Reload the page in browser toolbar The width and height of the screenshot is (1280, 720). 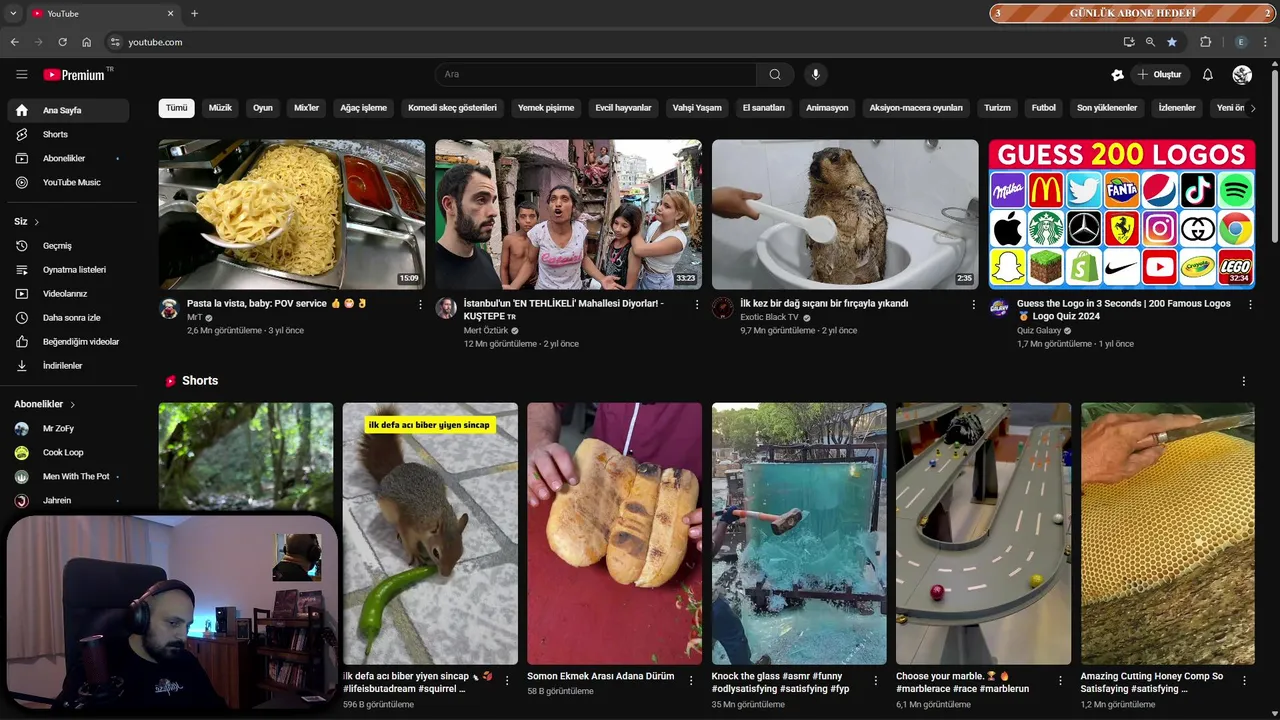click(x=62, y=42)
